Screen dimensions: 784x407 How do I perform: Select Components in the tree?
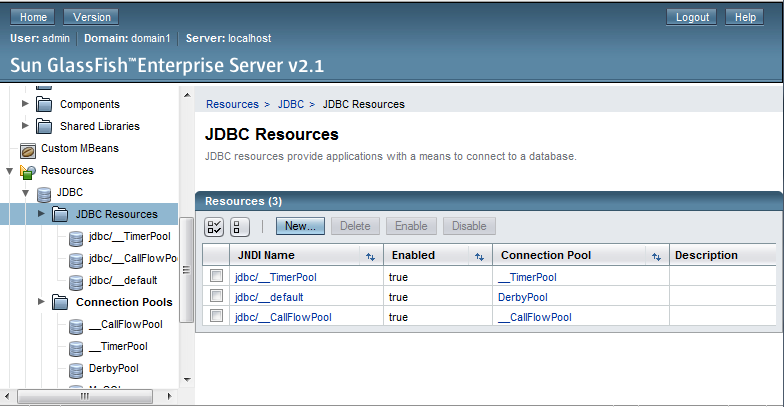click(90, 104)
